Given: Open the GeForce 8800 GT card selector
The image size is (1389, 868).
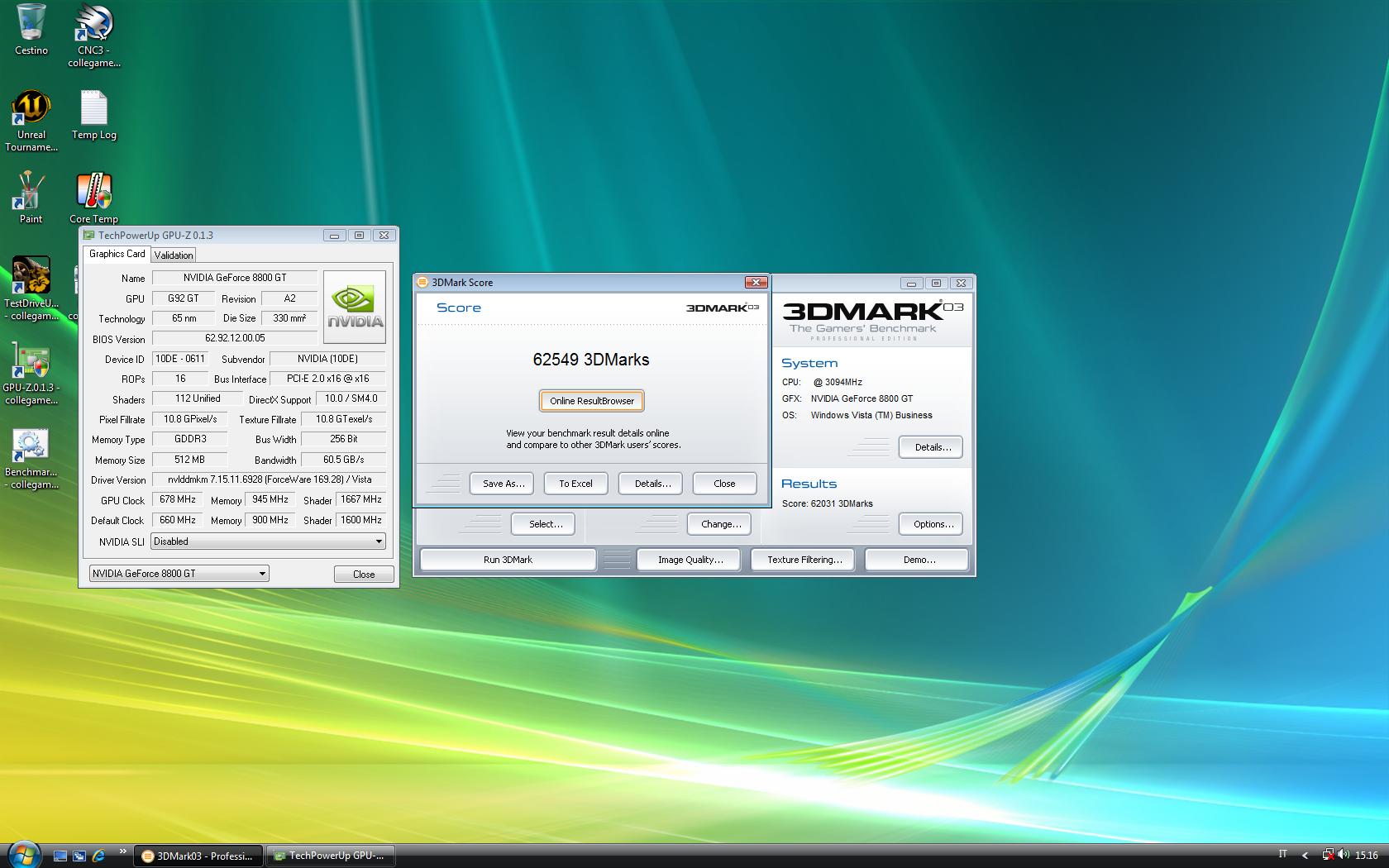Looking at the screenshot, I should click(x=179, y=573).
